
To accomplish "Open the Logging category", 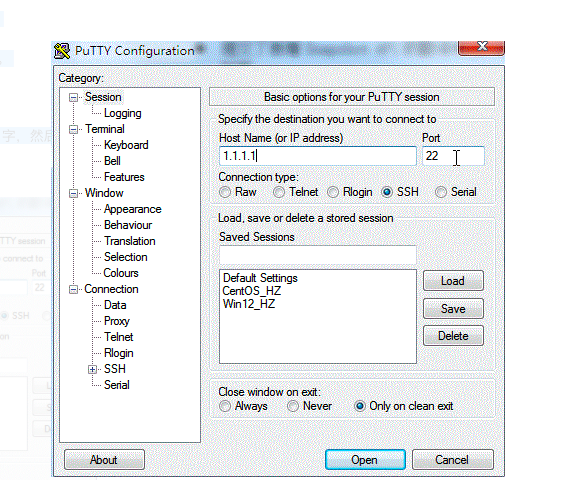I will pyautogui.click(x=123, y=113).
